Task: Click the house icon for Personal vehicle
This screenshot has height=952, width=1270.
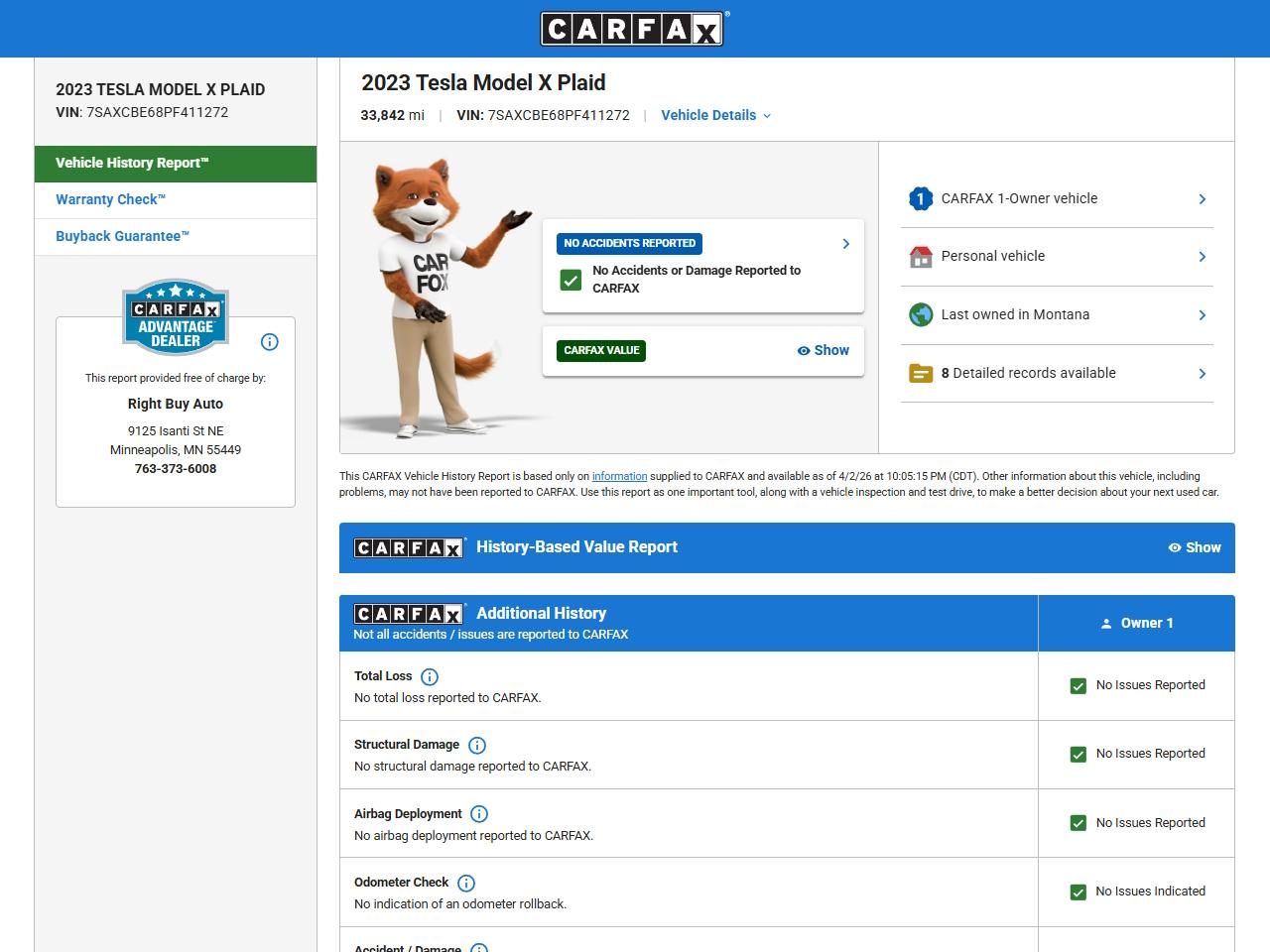Action: [x=921, y=257]
